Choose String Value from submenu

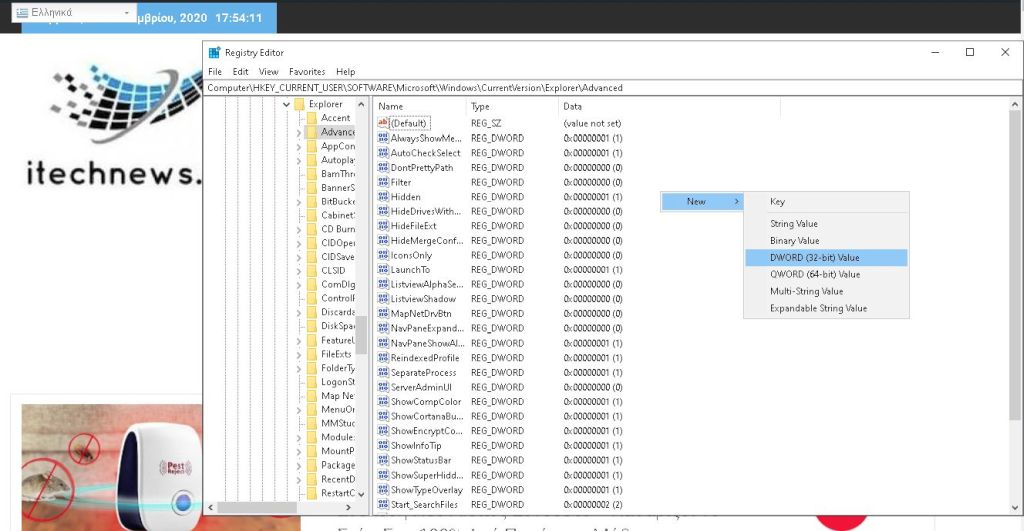[x=826, y=223]
